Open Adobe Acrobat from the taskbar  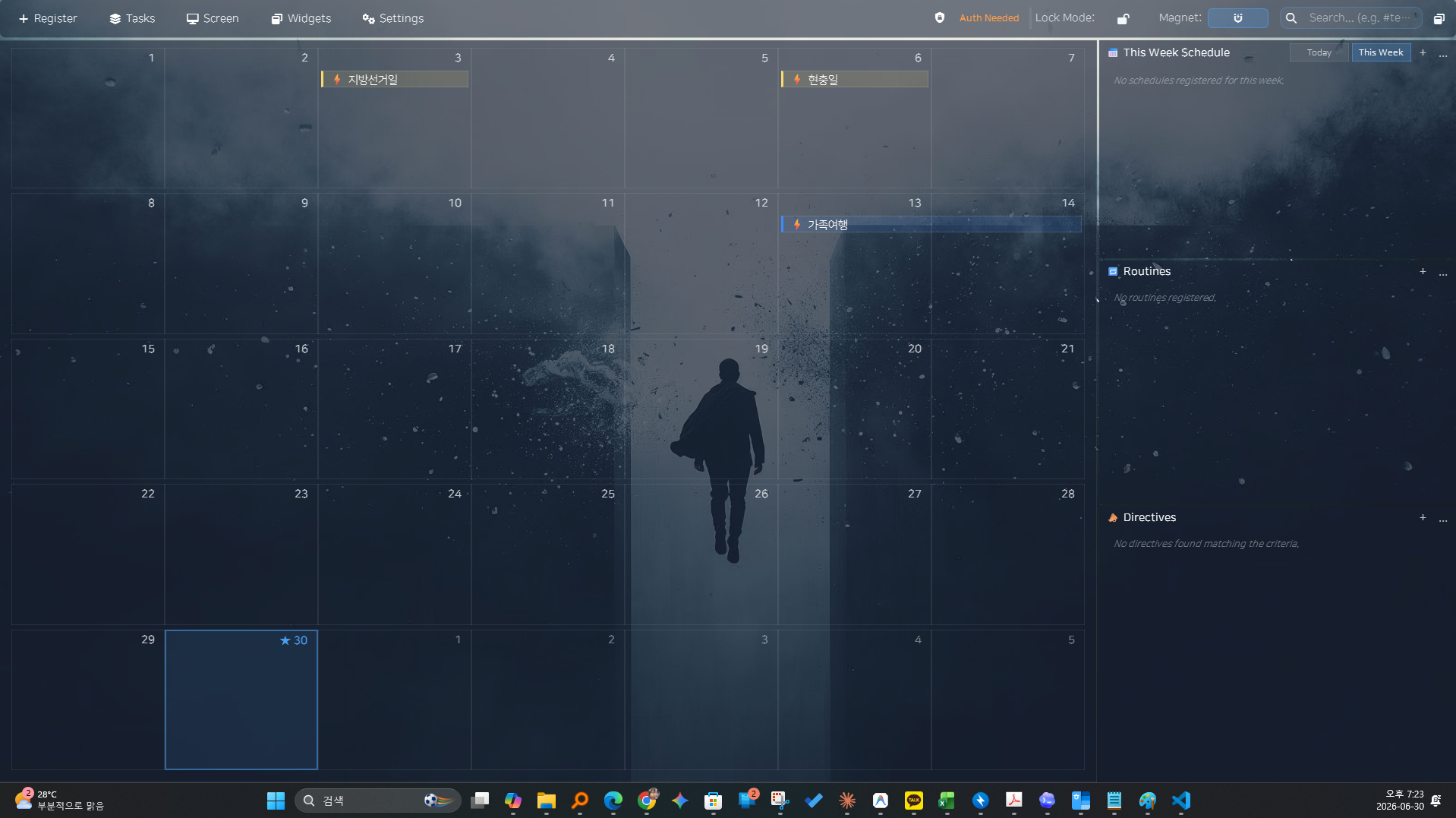(1013, 801)
